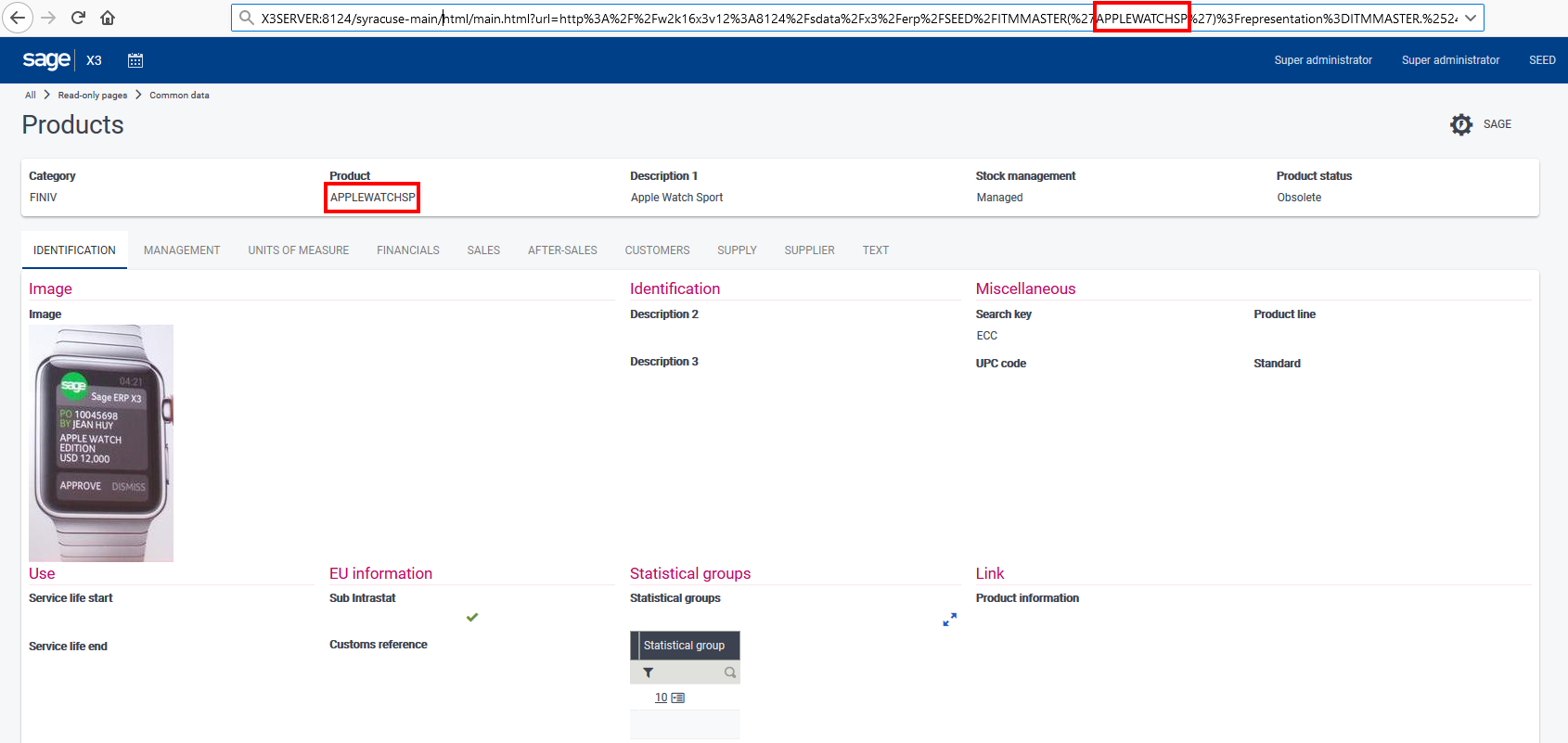Expand the chevron after Read-only pages
Viewport: 1568px width, 743px height.
(x=138, y=95)
